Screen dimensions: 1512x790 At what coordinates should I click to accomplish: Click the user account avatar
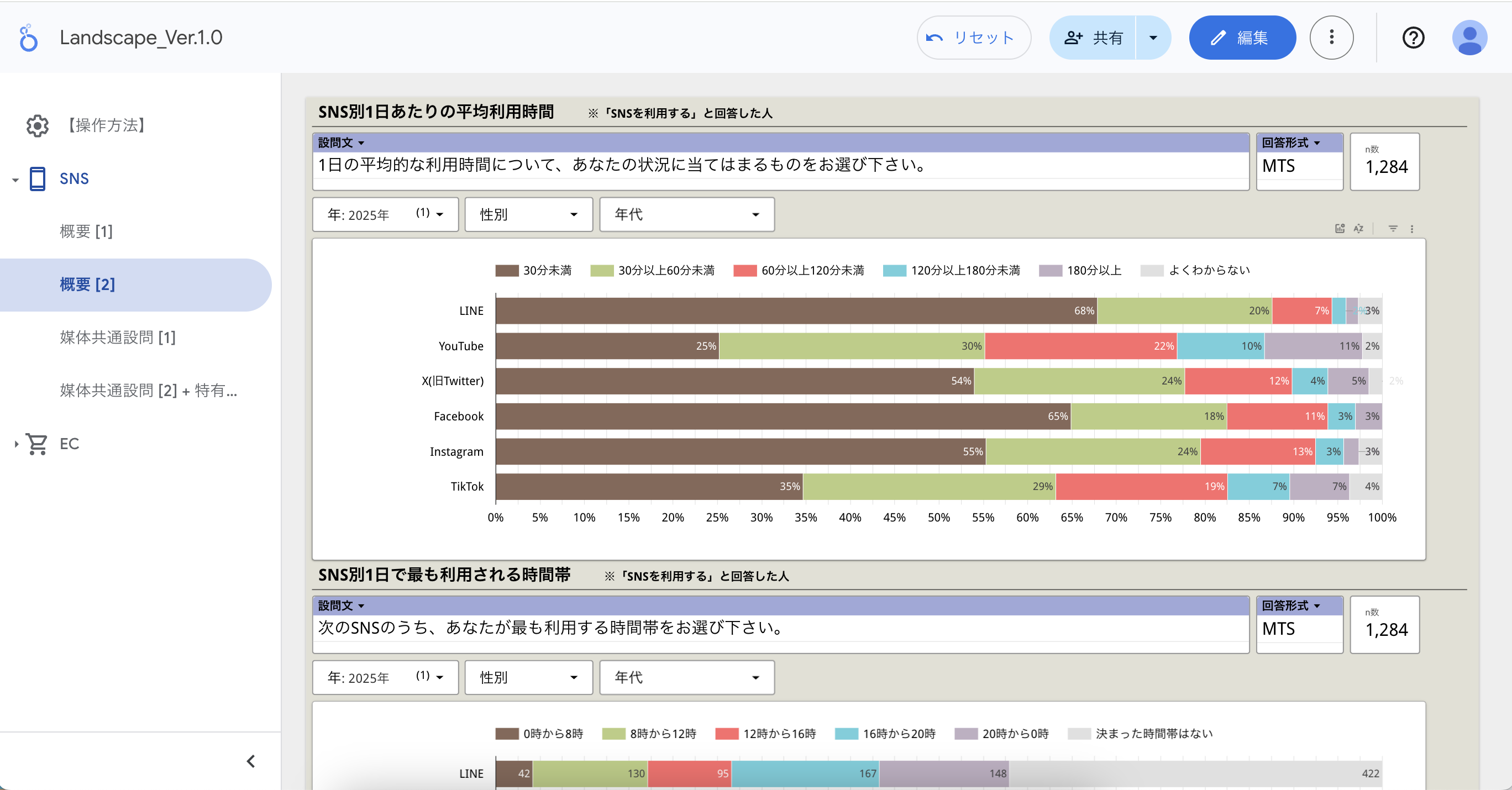[1469, 38]
